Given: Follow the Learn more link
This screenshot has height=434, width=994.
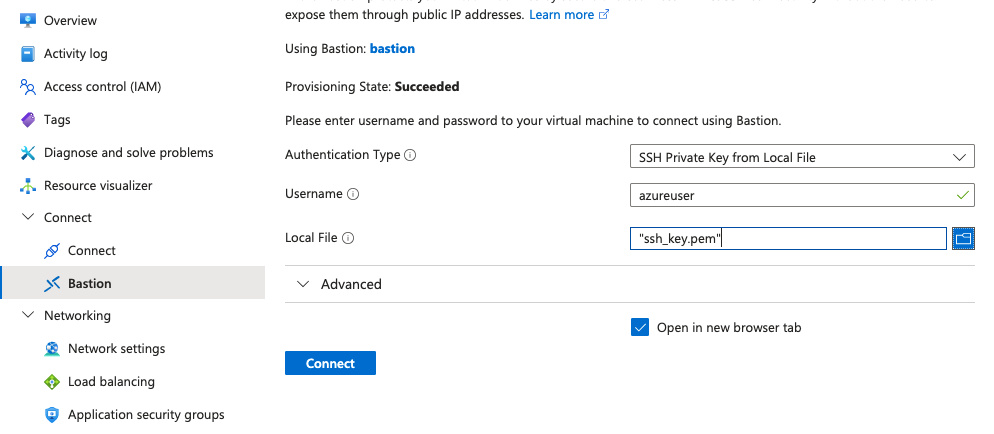Looking at the screenshot, I should point(562,15).
